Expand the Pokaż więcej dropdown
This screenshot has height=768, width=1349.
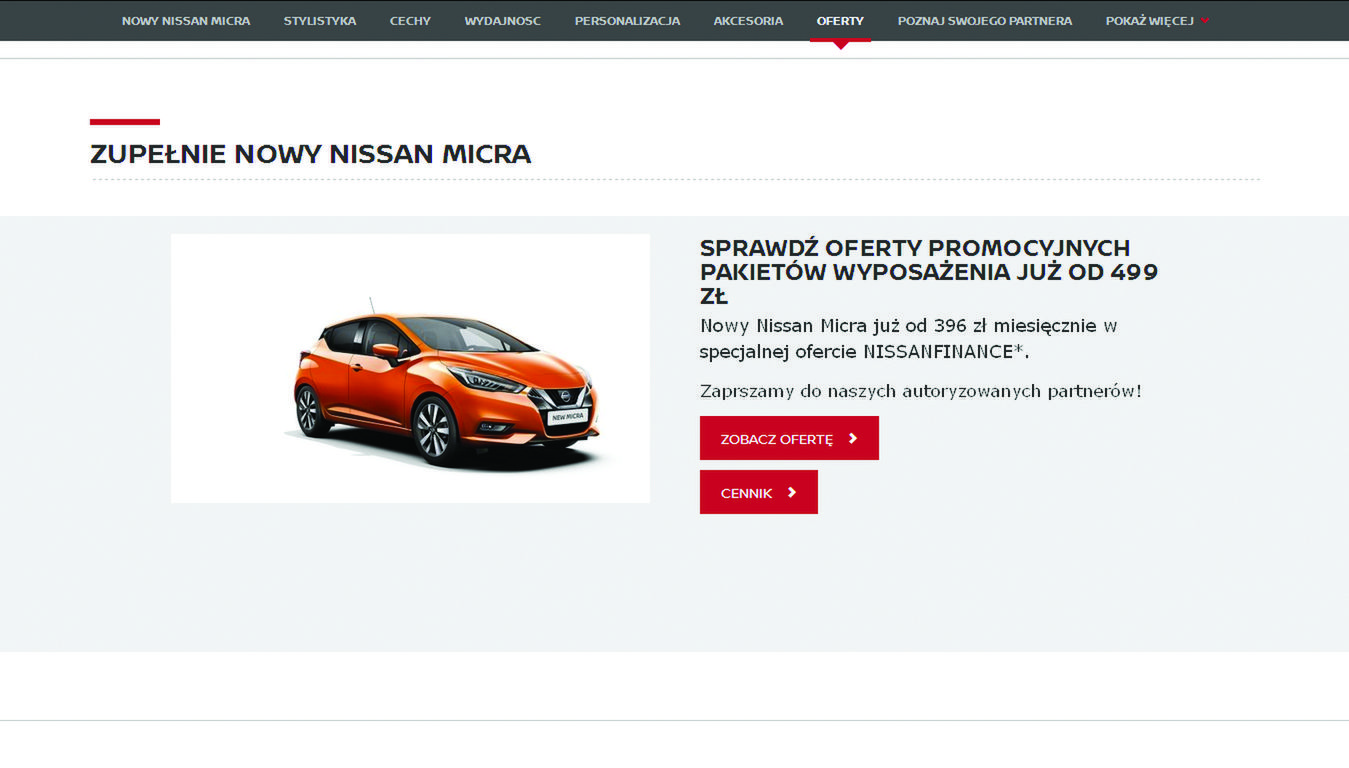click(1157, 21)
